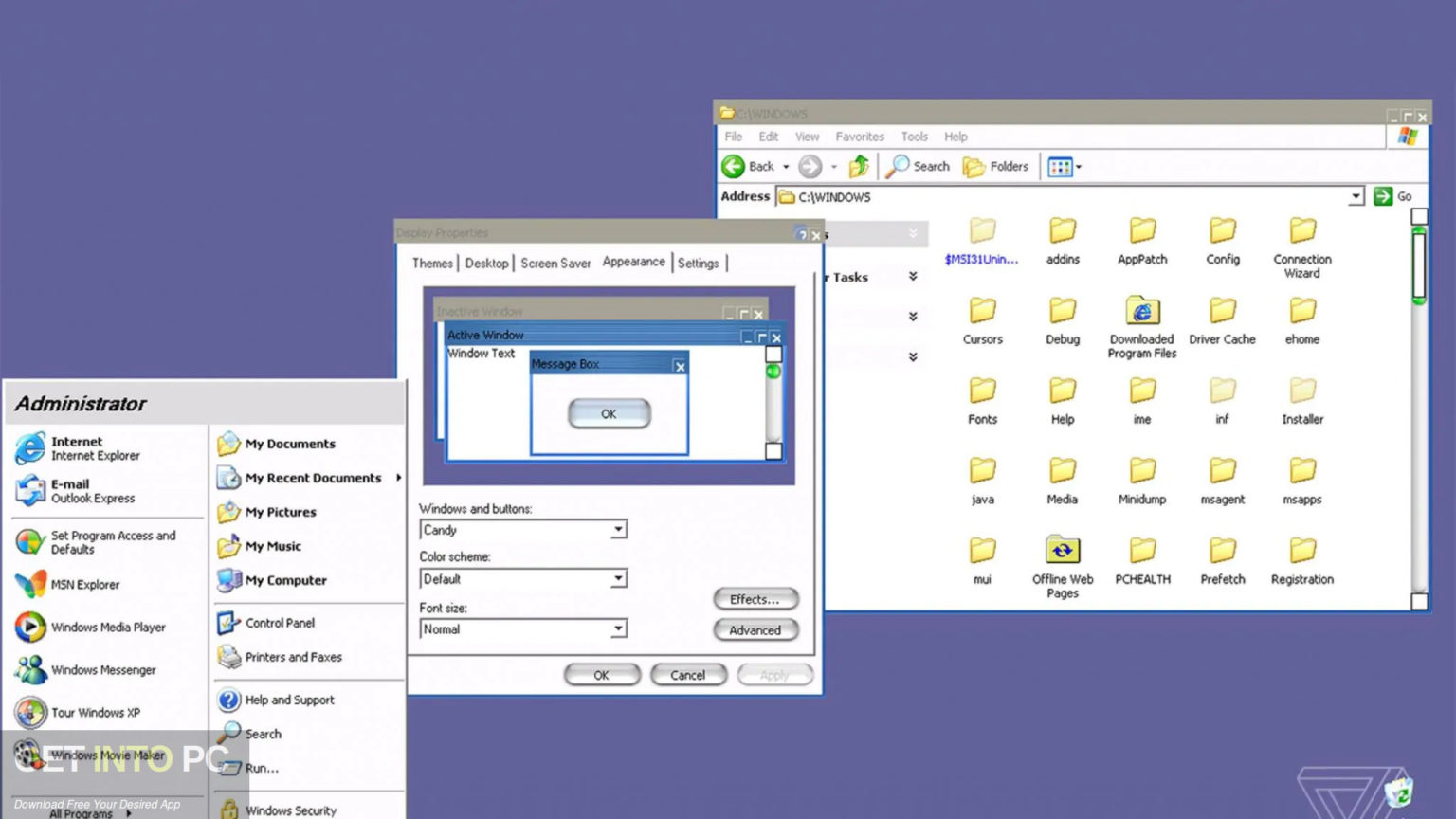Switch to the Screen Saver tab
This screenshot has width=1456, height=819.
(555, 263)
